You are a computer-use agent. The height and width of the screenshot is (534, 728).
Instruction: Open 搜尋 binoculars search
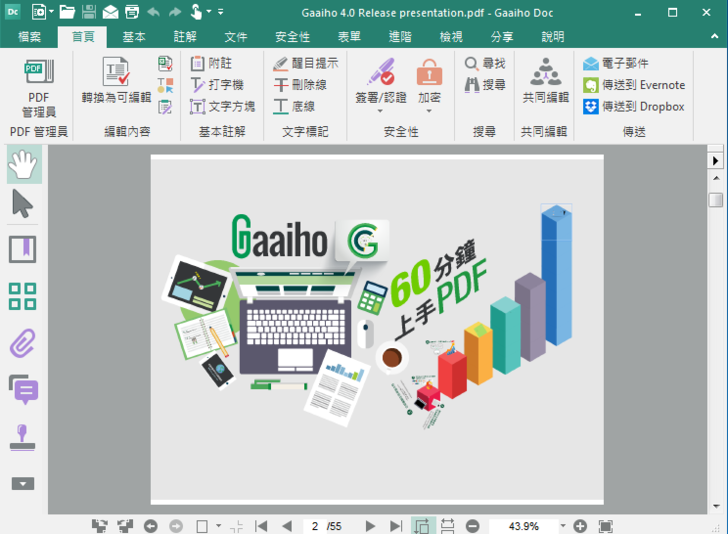tap(485, 85)
